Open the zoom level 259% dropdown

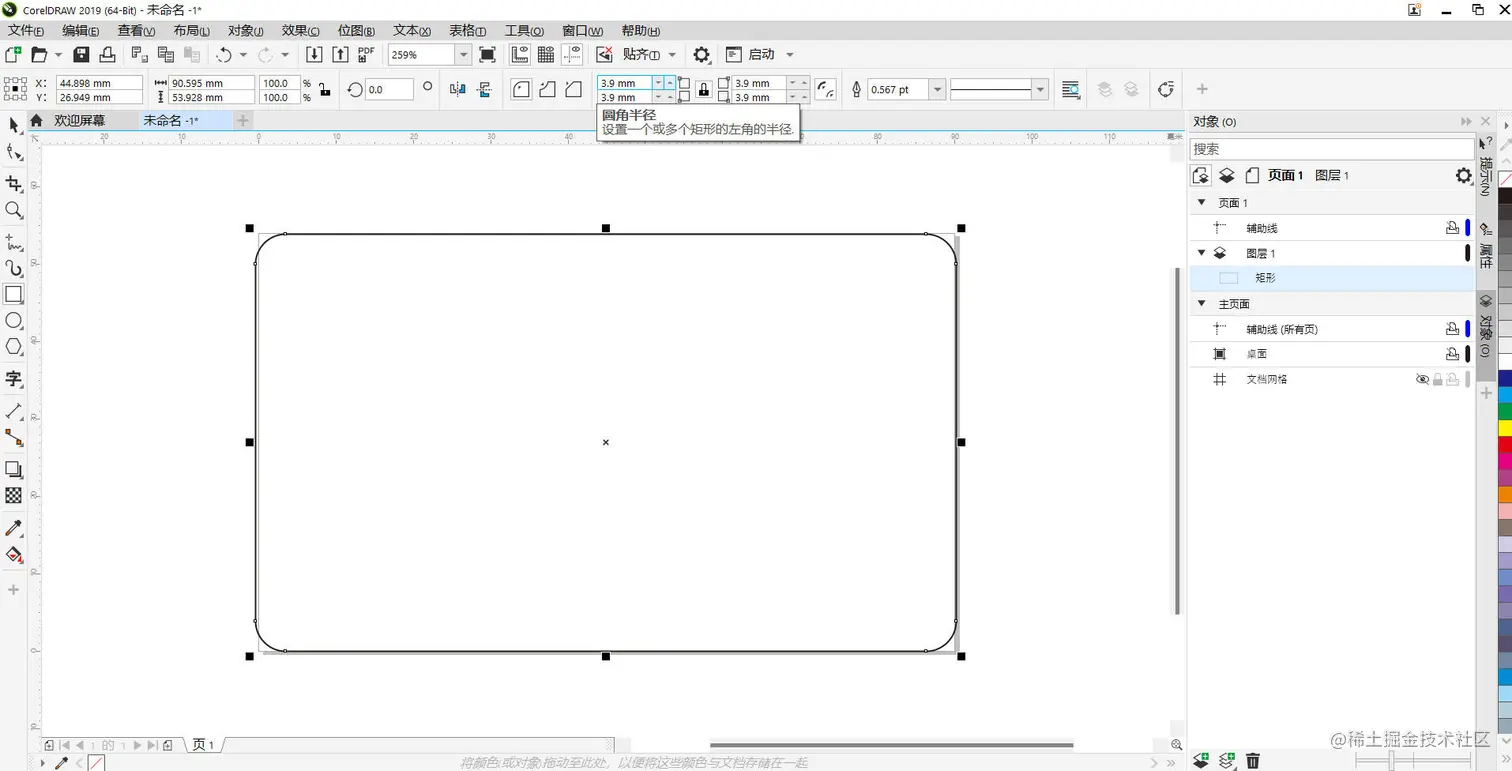point(464,55)
